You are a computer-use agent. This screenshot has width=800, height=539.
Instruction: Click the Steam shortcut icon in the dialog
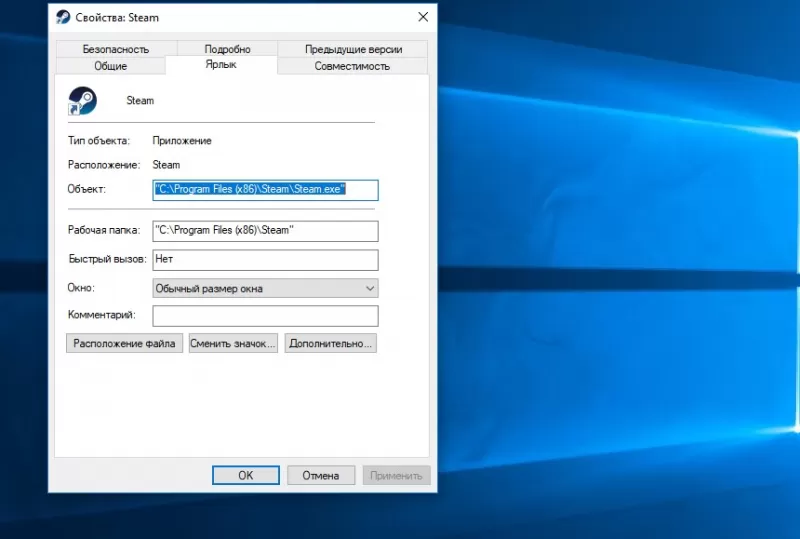[x=83, y=101]
